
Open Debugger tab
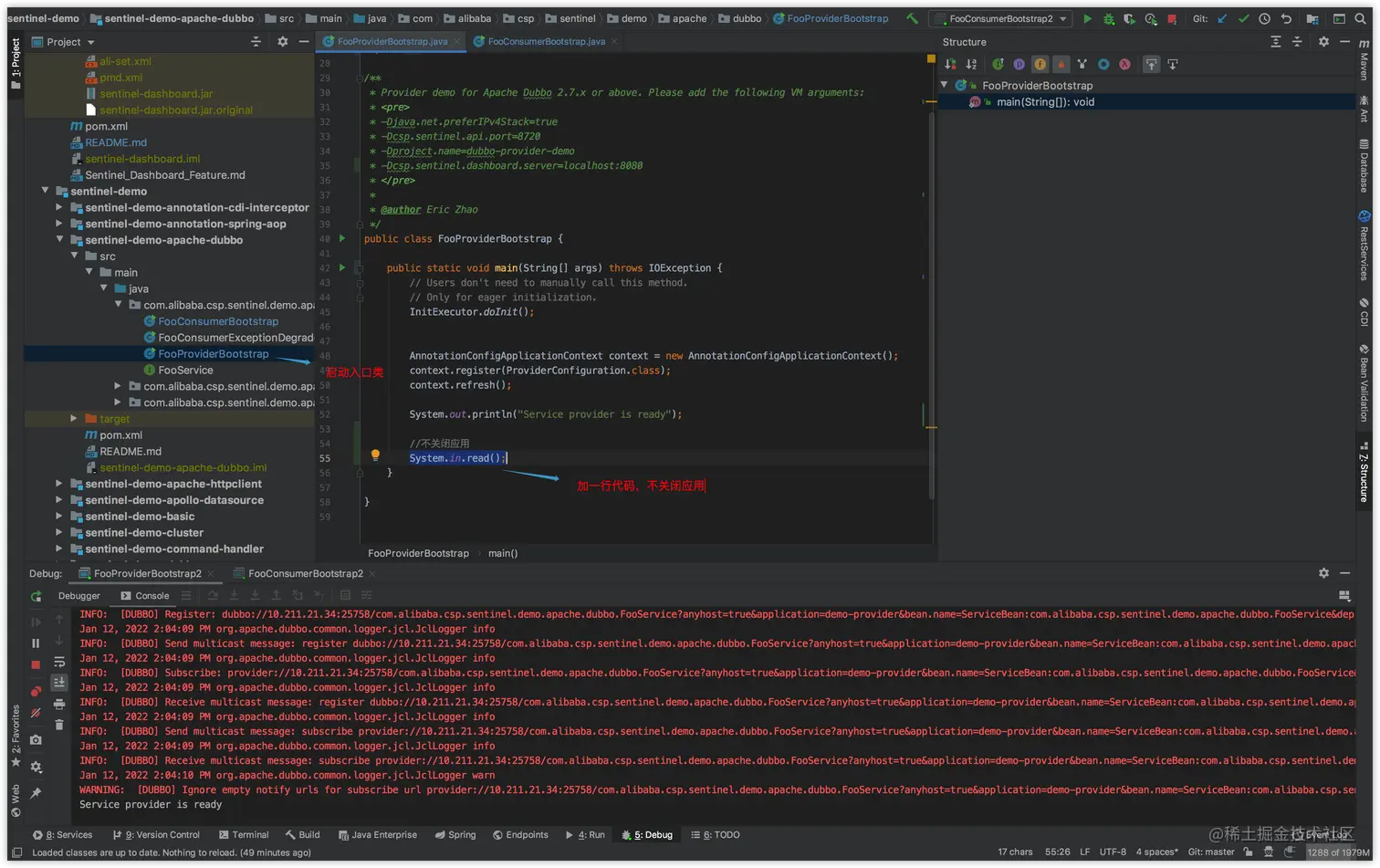[79, 596]
